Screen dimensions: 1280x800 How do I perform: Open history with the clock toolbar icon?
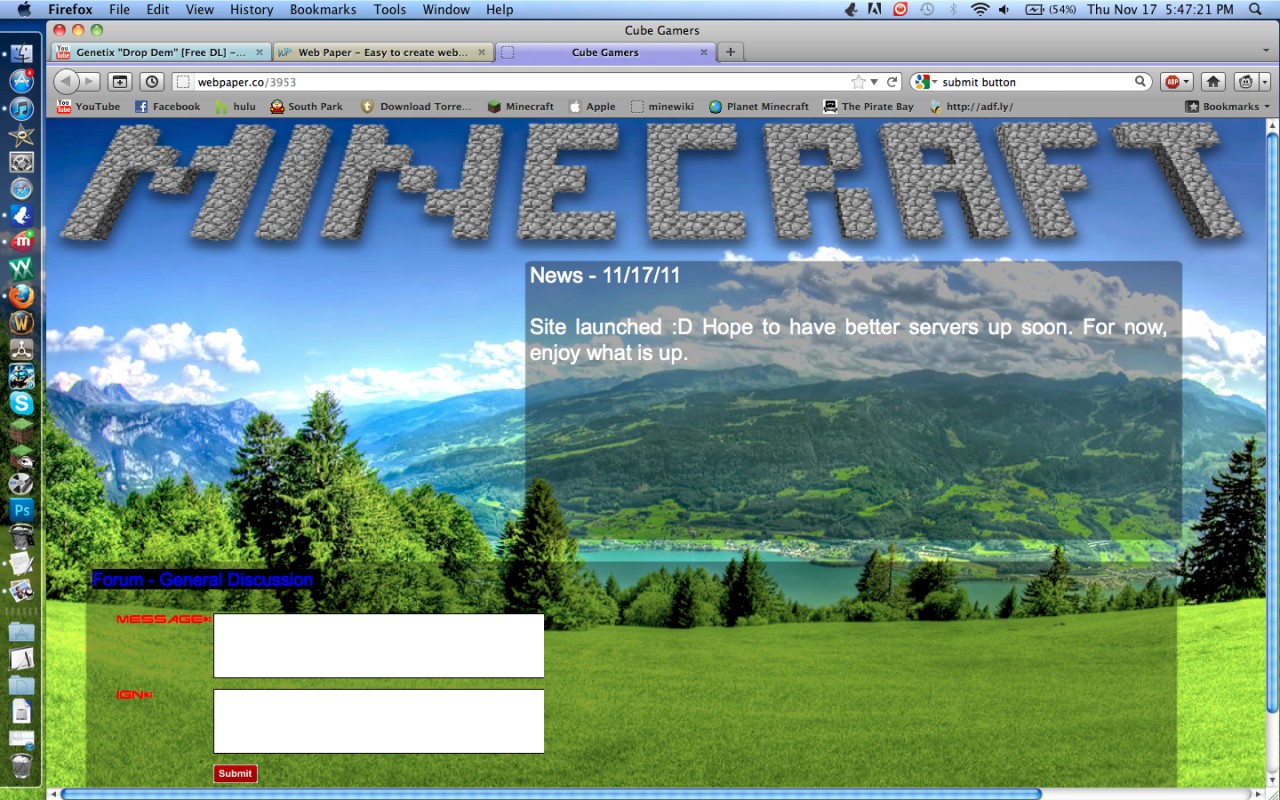coord(151,81)
